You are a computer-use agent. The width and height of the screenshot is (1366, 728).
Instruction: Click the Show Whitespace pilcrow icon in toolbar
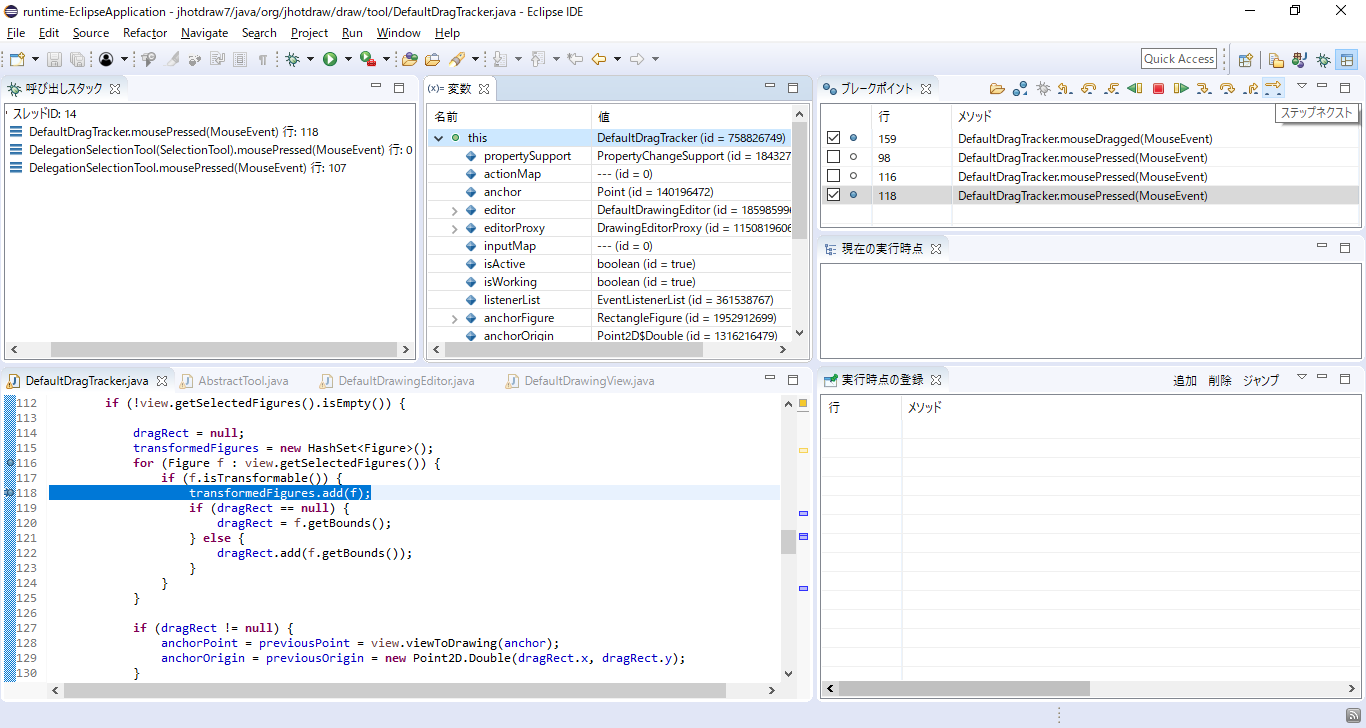(x=263, y=60)
